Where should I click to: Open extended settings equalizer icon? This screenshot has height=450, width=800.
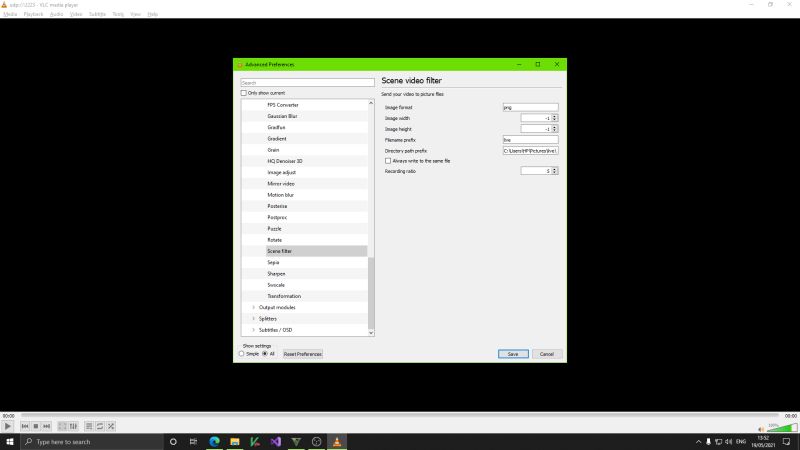73,426
